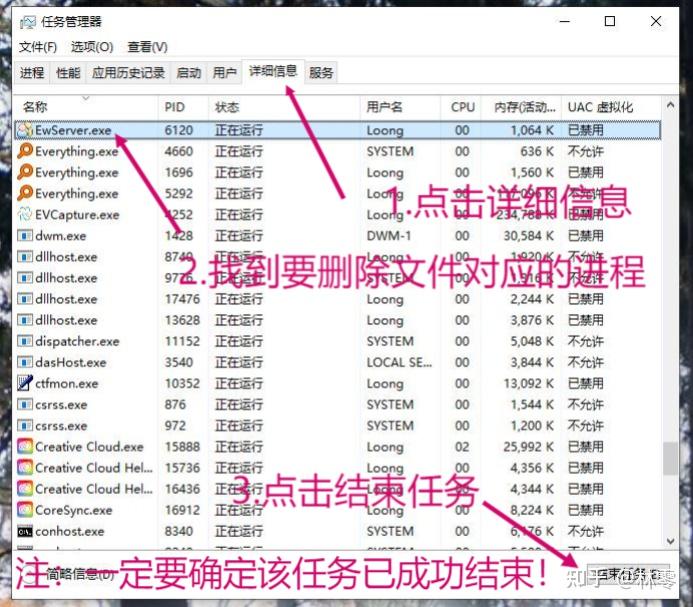Select the ctfmon.exe process name
The image size is (693, 607).
pyautogui.click(x=67, y=383)
